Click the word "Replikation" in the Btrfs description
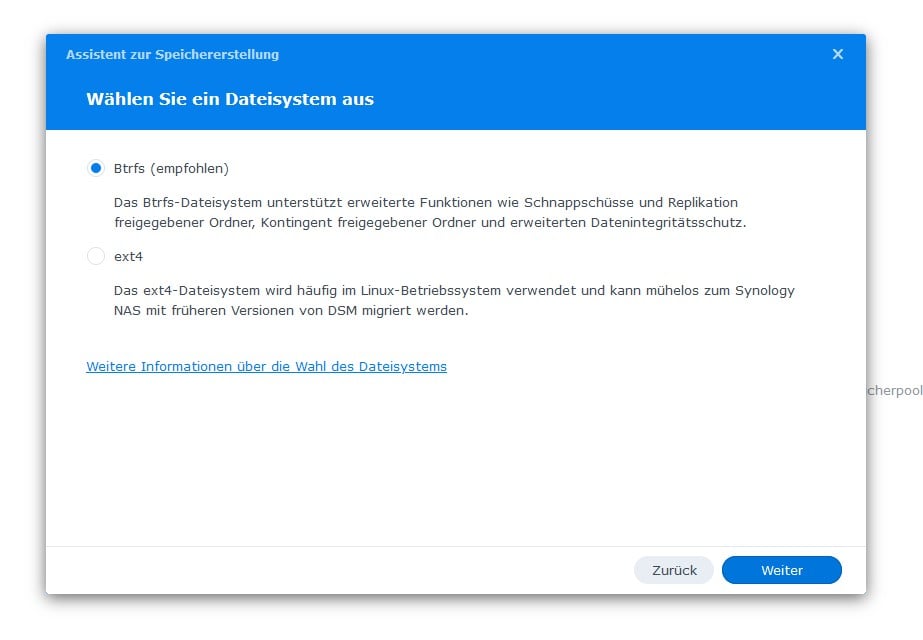Viewport: 923px width, 640px height. 702,203
